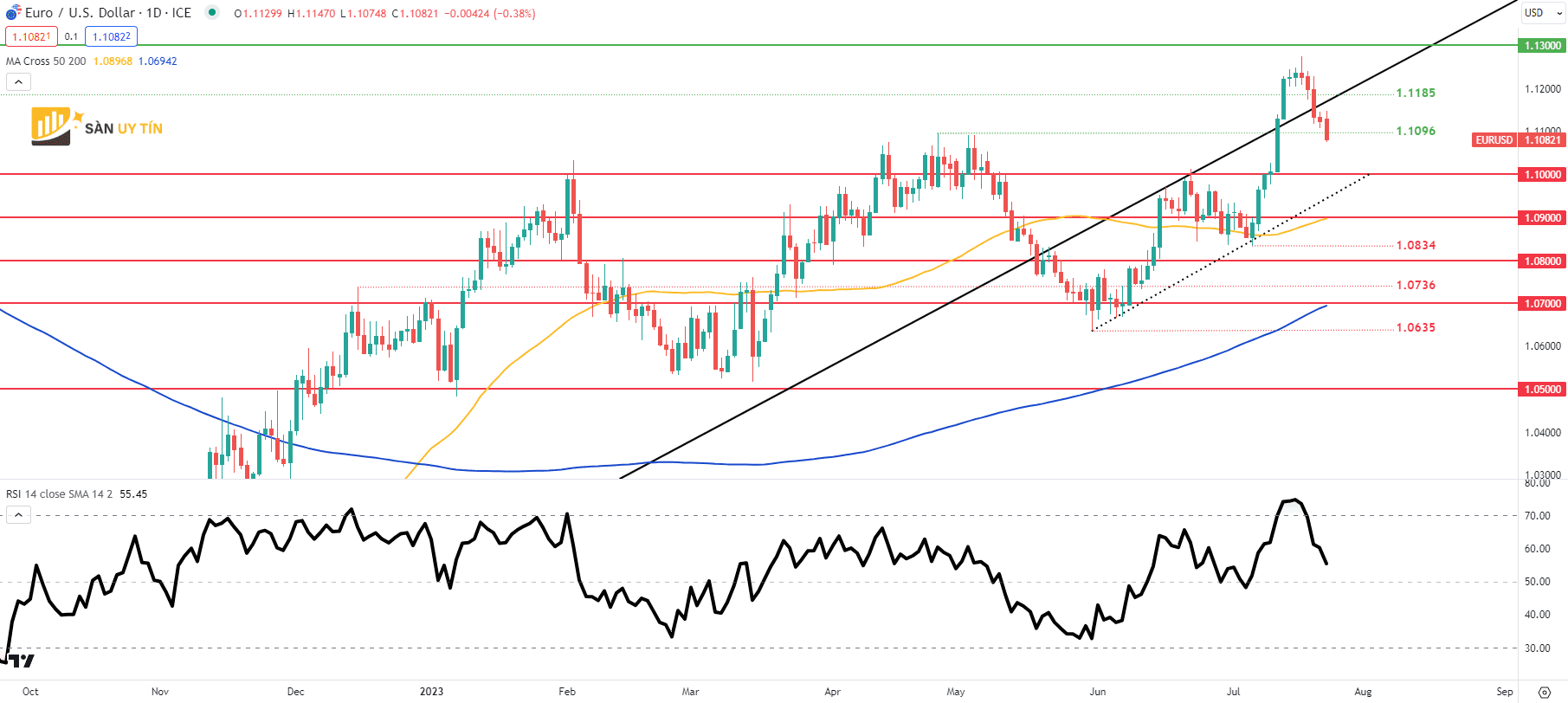Click the Oct label on time axis
The image size is (1568, 703).
[30, 692]
